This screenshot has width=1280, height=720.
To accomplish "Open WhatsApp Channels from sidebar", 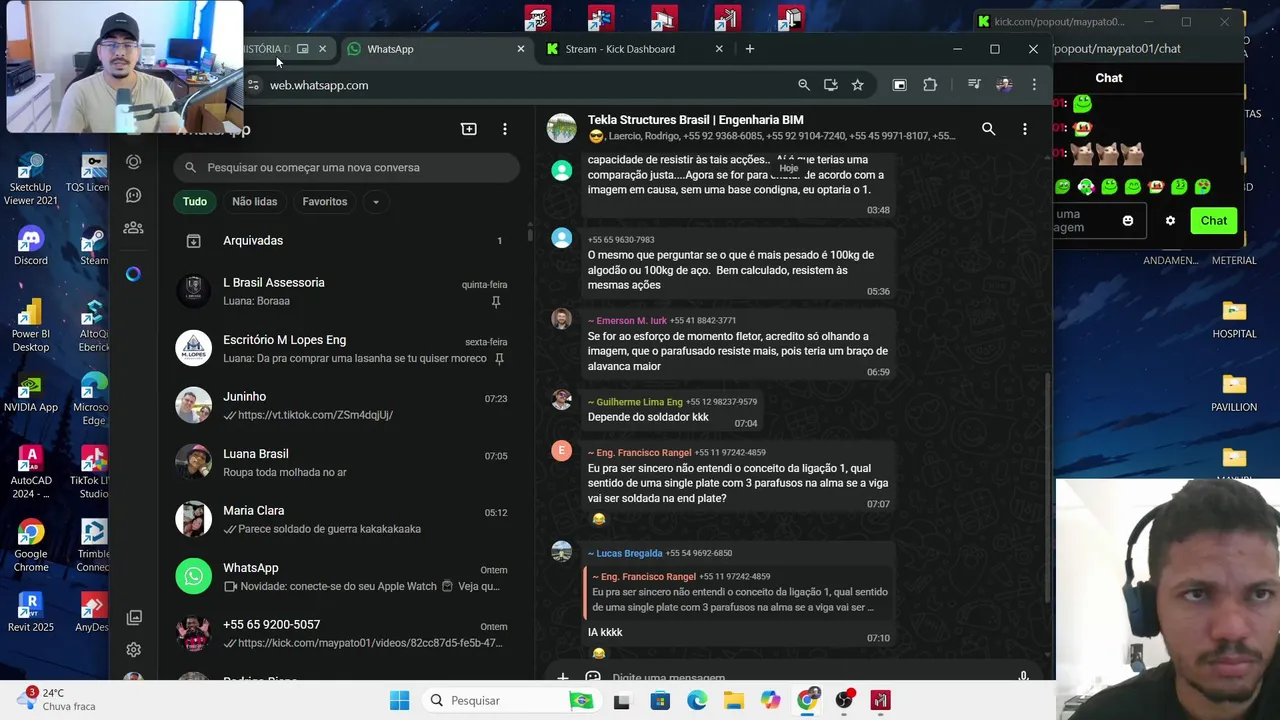I will click(x=133, y=195).
